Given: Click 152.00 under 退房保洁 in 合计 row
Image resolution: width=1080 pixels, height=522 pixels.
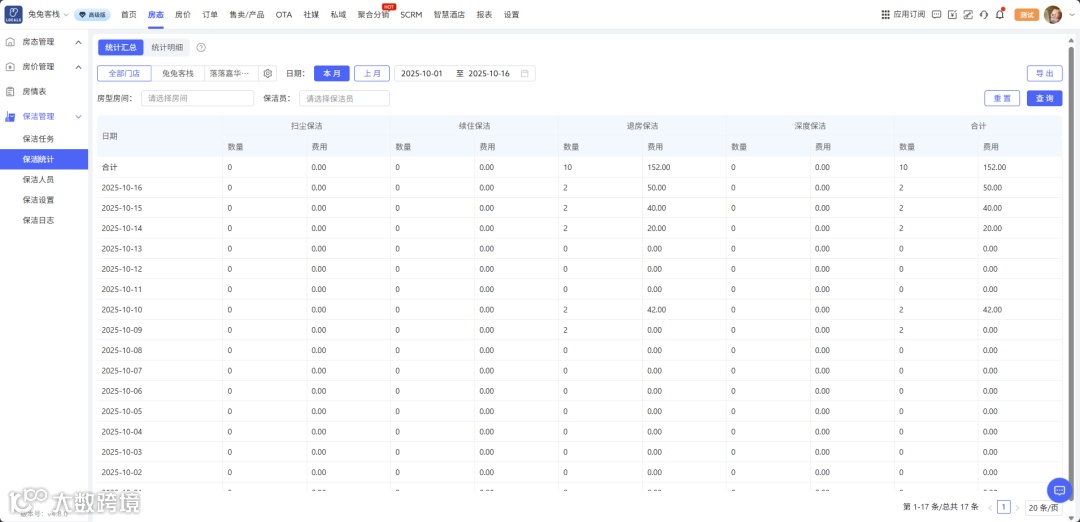Looking at the screenshot, I should [658, 167].
